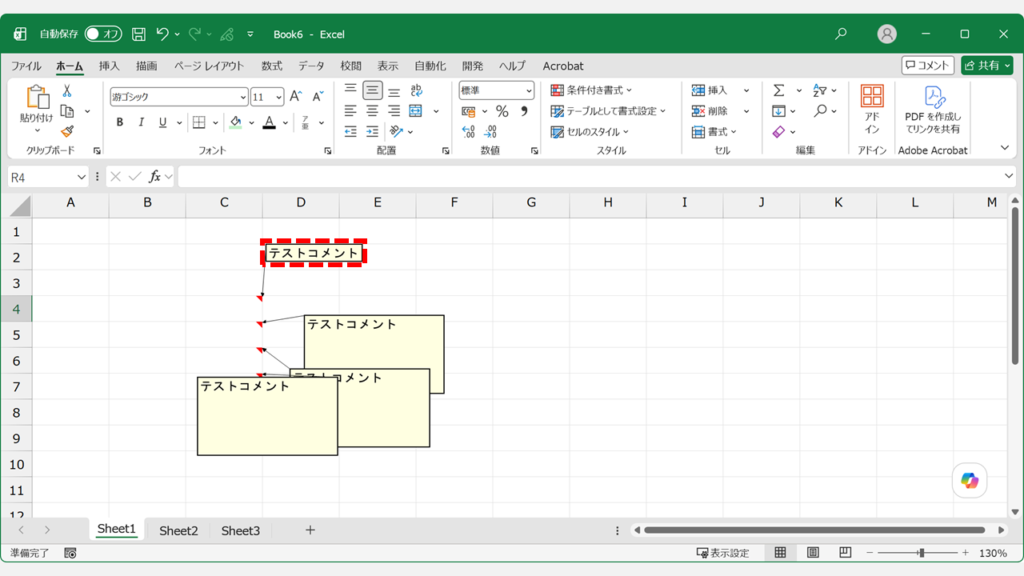Click the user account avatar
This screenshot has width=1024, height=576.
[x=887, y=34]
